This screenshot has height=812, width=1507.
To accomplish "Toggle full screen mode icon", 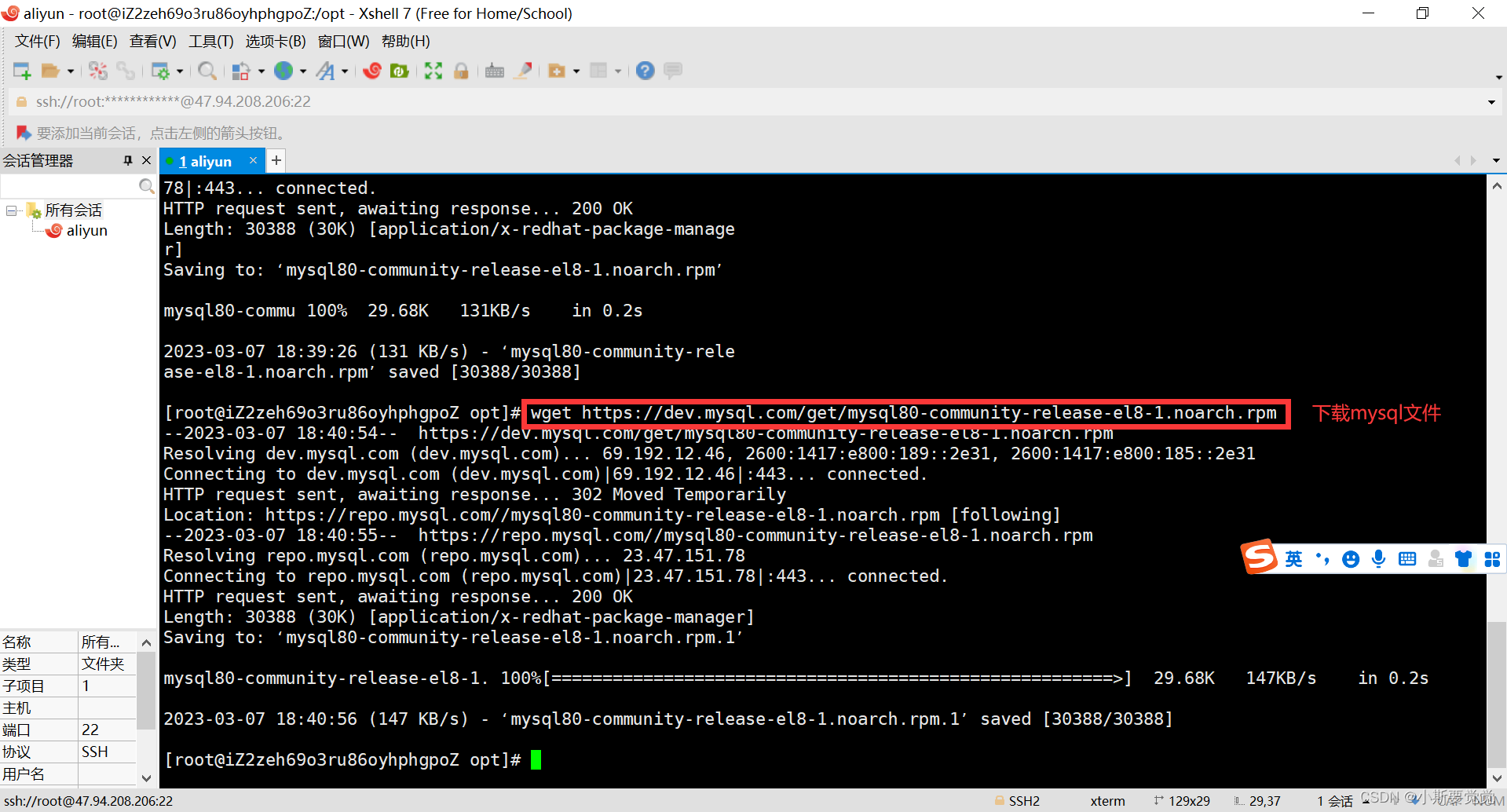I will click(433, 70).
